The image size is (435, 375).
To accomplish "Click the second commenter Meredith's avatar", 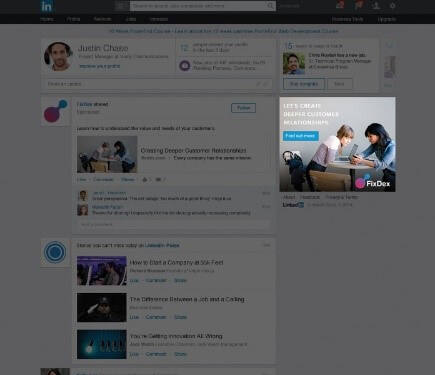I will coord(82,210).
